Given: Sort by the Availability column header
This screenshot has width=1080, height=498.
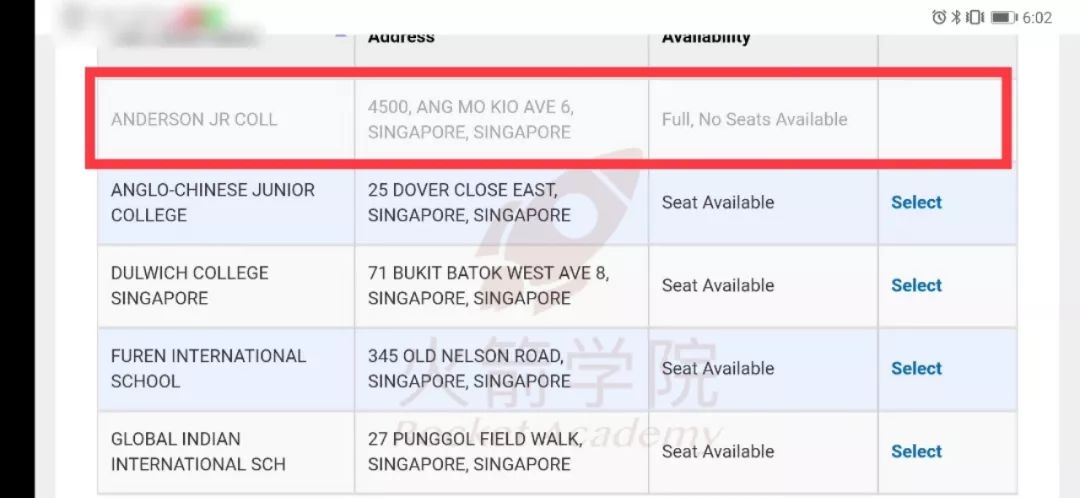Looking at the screenshot, I should pos(705,37).
